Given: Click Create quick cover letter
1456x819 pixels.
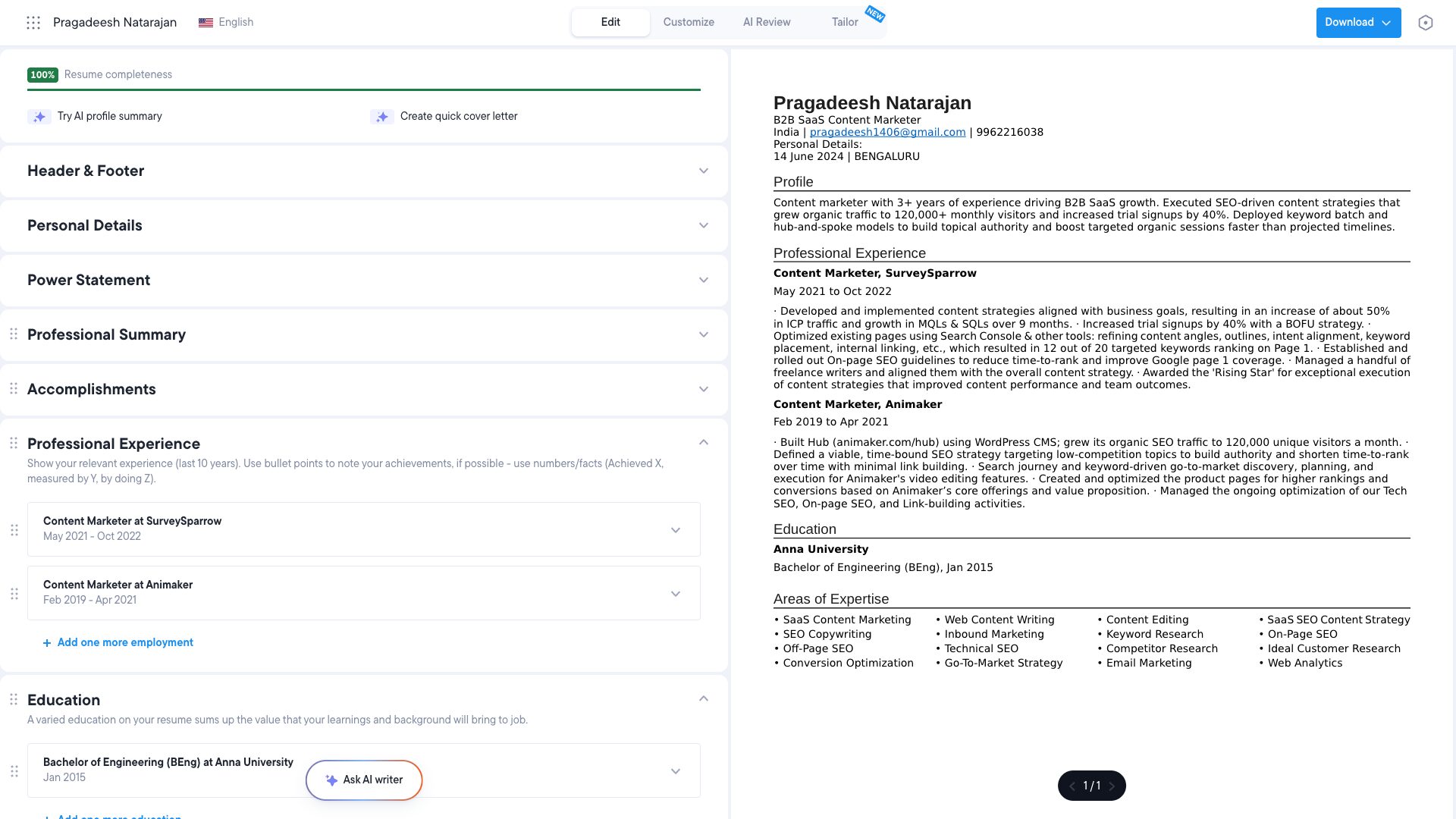Looking at the screenshot, I should pyautogui.click(x=459, y=117).
